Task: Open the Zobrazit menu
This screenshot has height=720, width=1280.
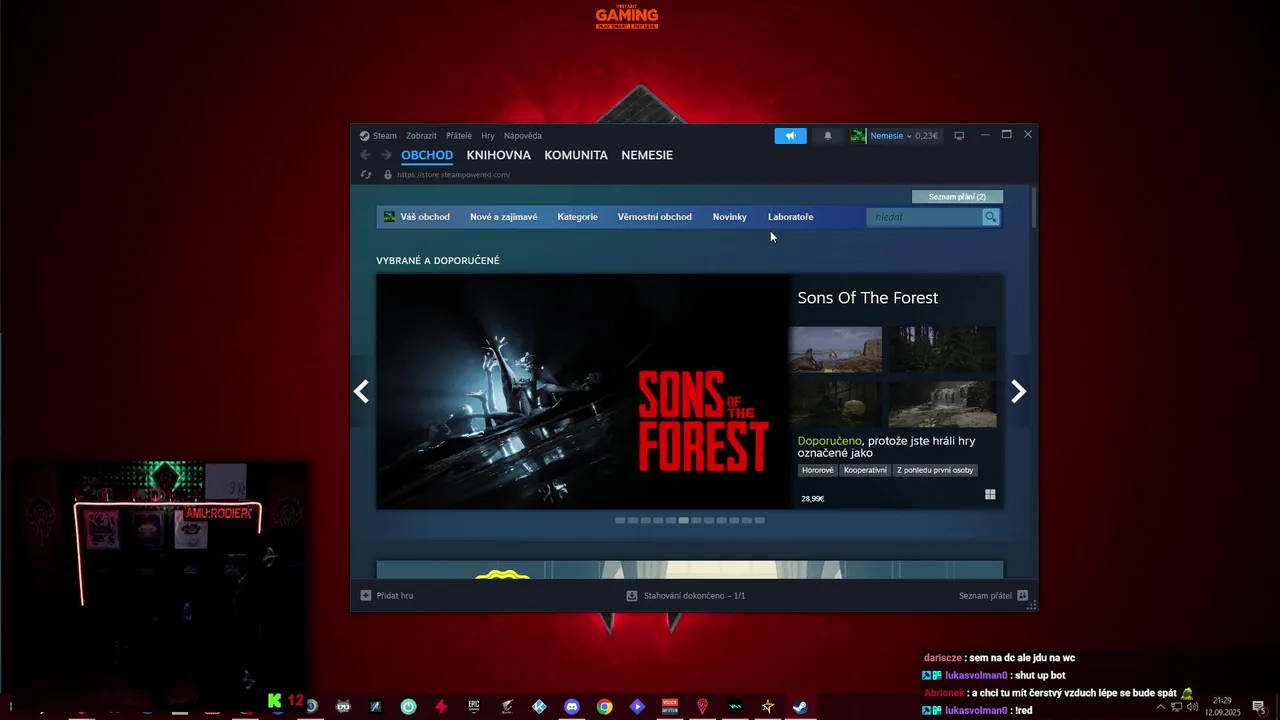Action: pos(421,136)
